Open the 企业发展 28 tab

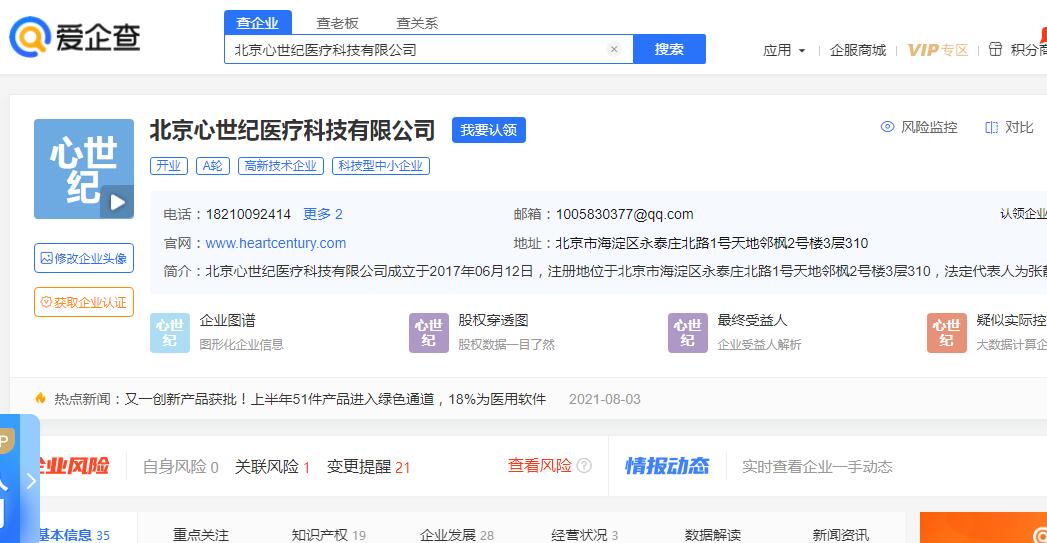click(457, 534)
